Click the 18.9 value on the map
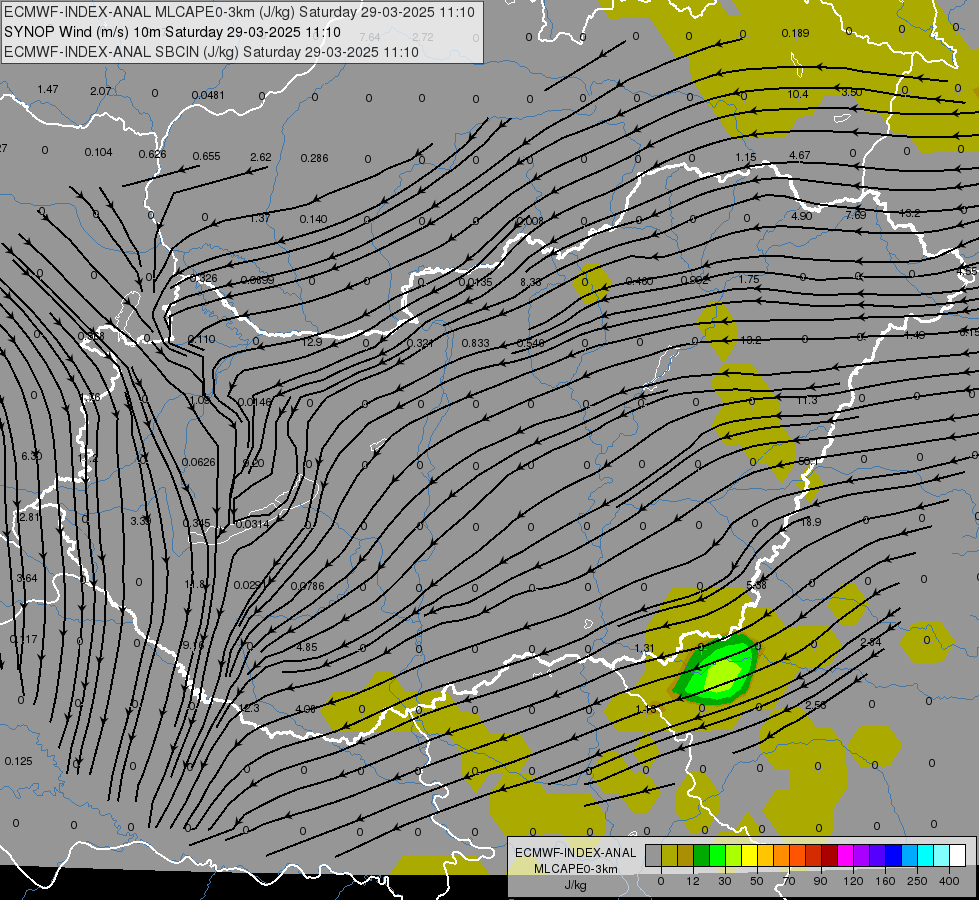 (810, 522)
